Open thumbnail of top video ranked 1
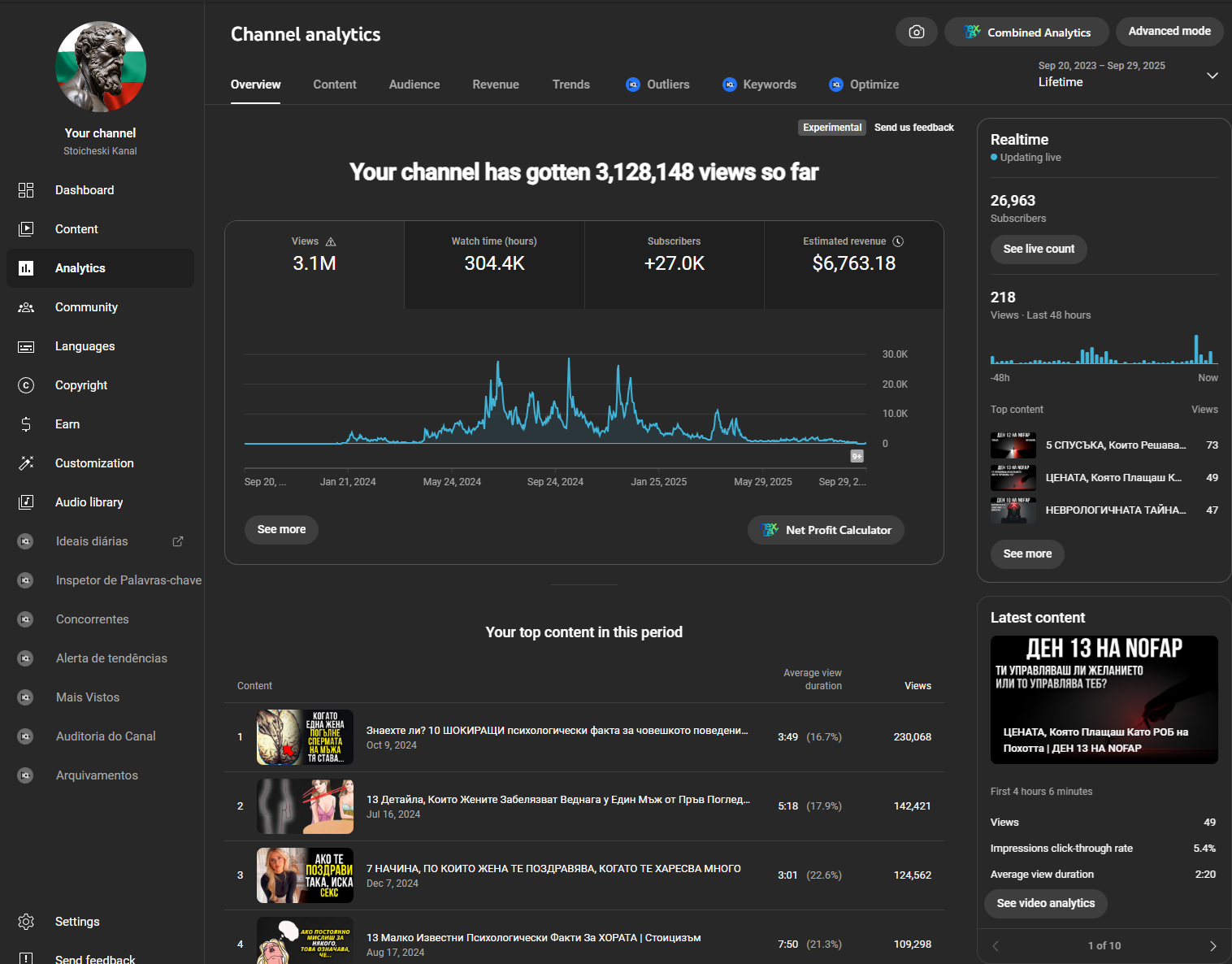The image size is (1232, 964). pyautogui.click(x=306, y=737)
